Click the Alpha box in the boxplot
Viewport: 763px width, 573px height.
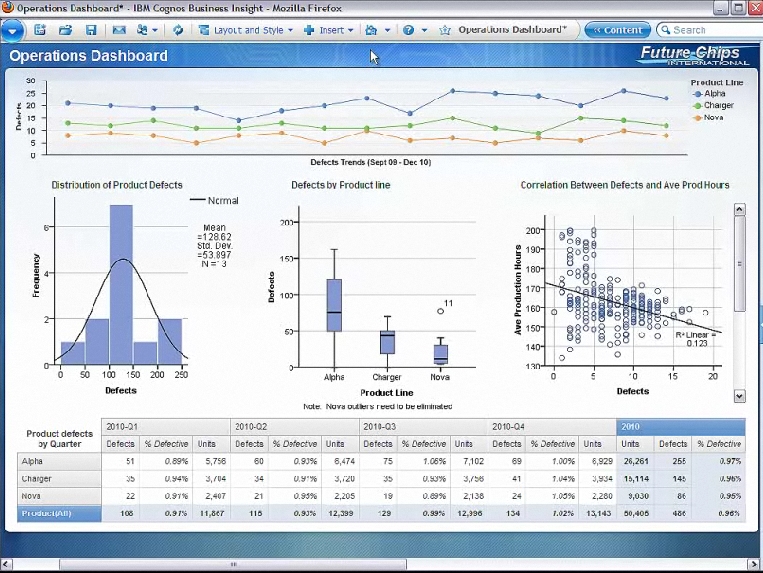tap(334, 305)
